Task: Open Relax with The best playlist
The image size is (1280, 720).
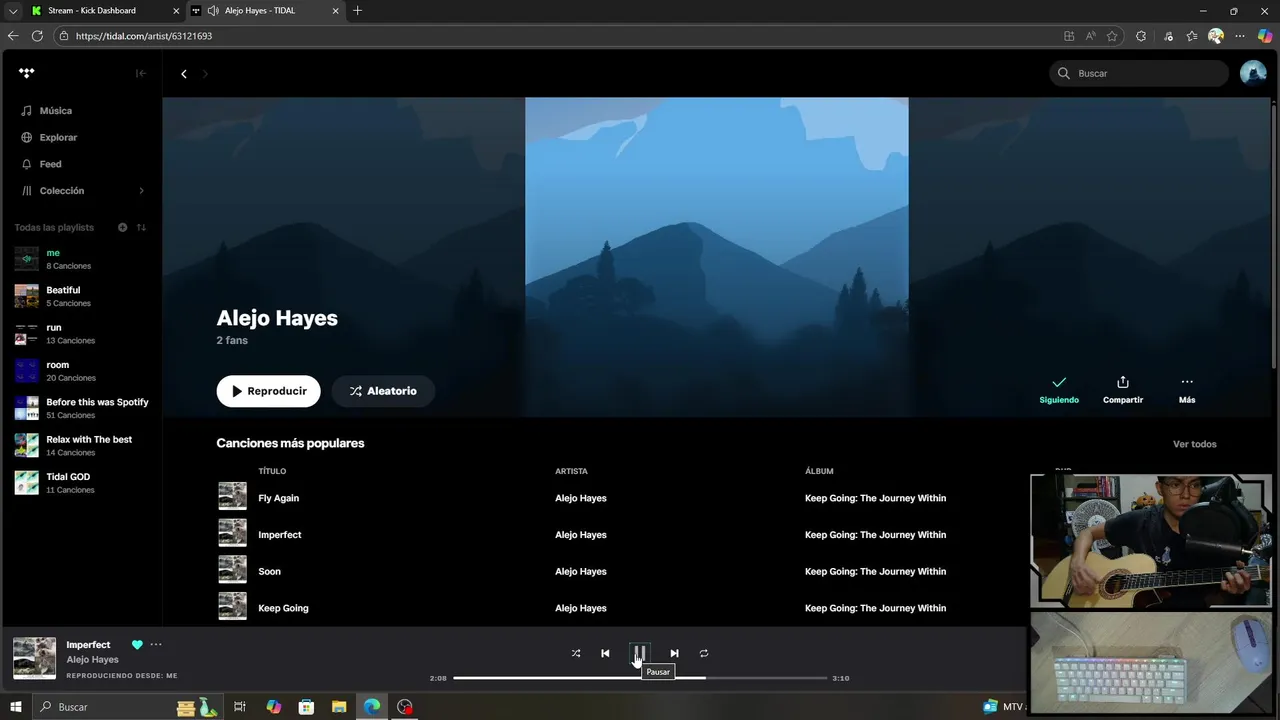Action: pyautogui.click(x=80, y=446)
